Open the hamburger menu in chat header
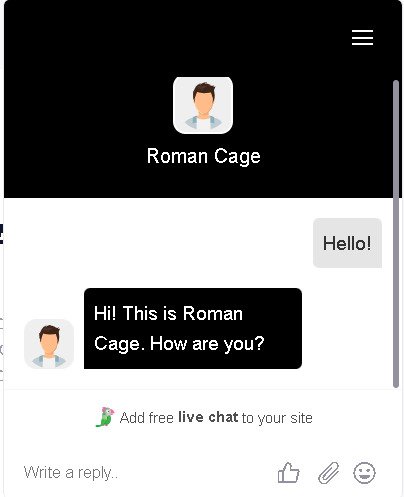 [x=362, y=37]
